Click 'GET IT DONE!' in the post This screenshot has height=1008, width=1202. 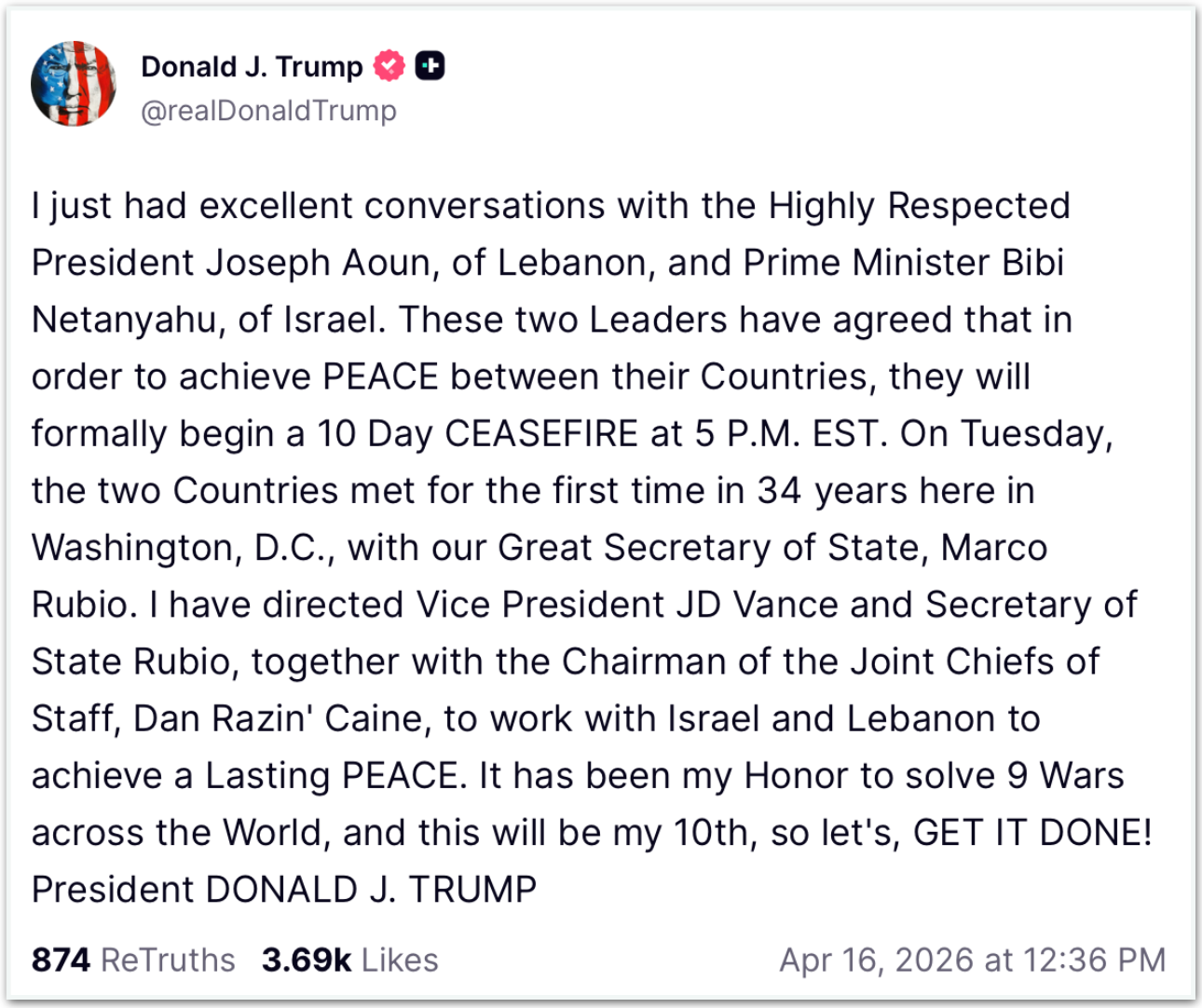(x=1032, y=832)
